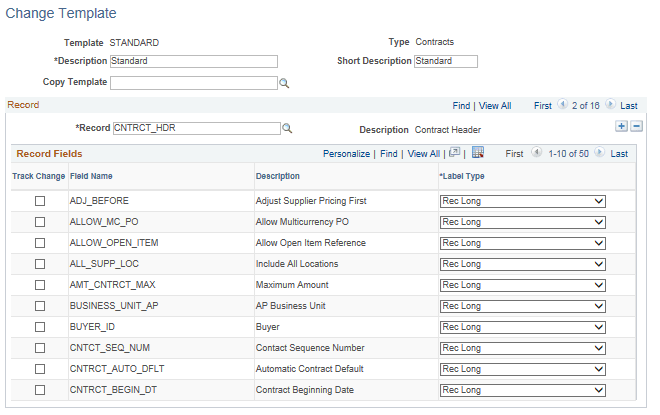This screenshot has height=415, width=660.
Task: Open Record Fields grid in new window icon
Action: pyautogui.click(x=455, y=153)
